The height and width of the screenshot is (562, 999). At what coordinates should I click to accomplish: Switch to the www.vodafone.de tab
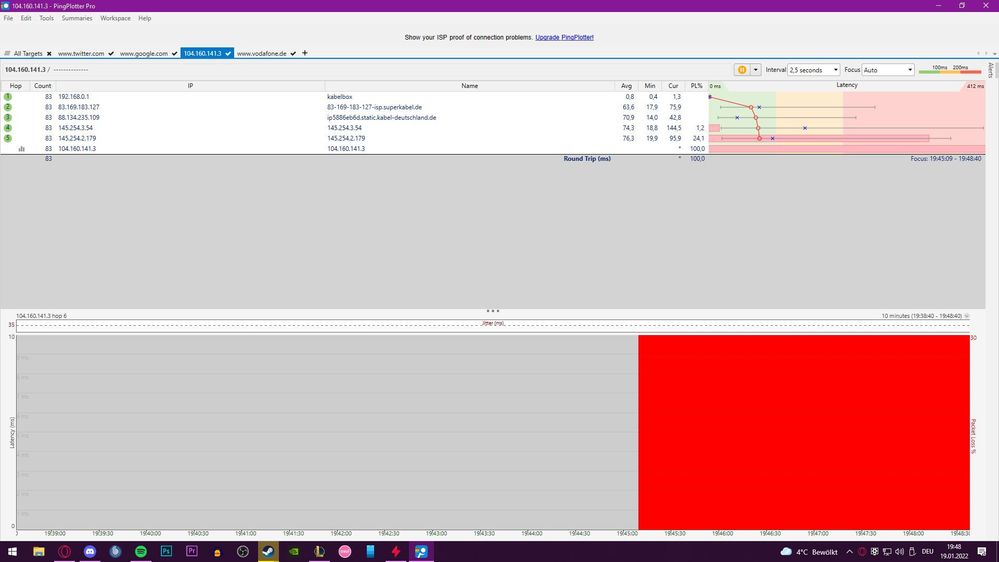pos(262,54)
